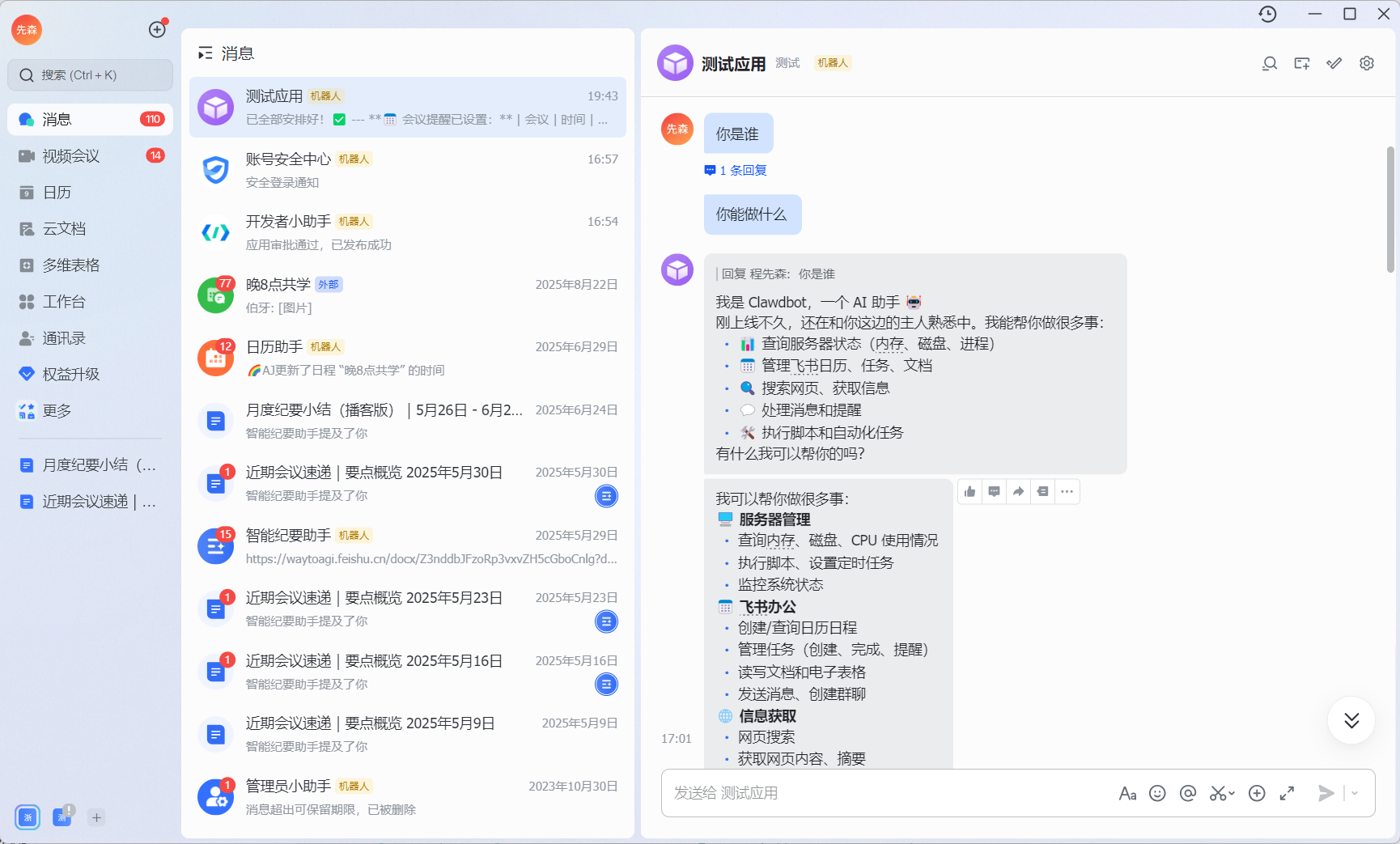Image resolution: width=1400 pixels, height=844 pixels.
Task: Open 权益升级 entry
Action: pyautogui.click(x=90, y=374)
